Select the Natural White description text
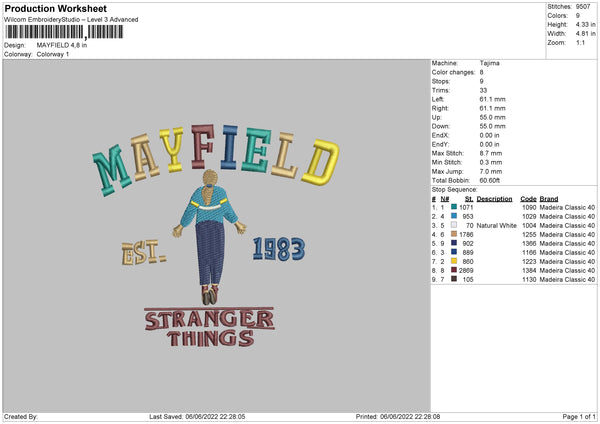Image resolution: width=600 pixels, height=424 pixels. pos(497,225)
